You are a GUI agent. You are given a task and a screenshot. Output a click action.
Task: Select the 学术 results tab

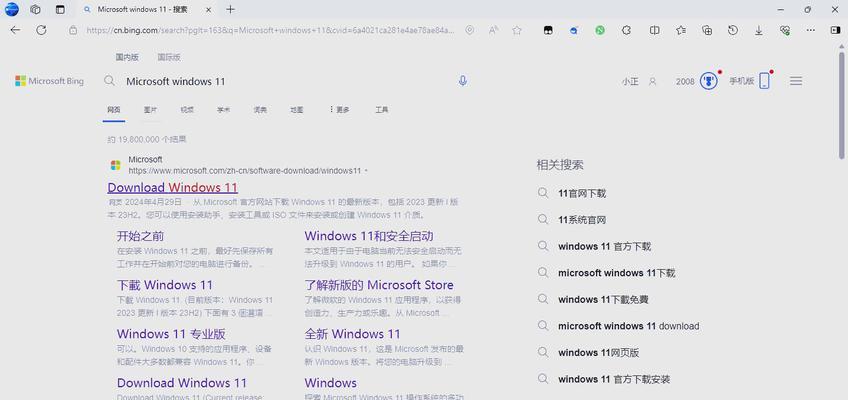tap(223, 110)
